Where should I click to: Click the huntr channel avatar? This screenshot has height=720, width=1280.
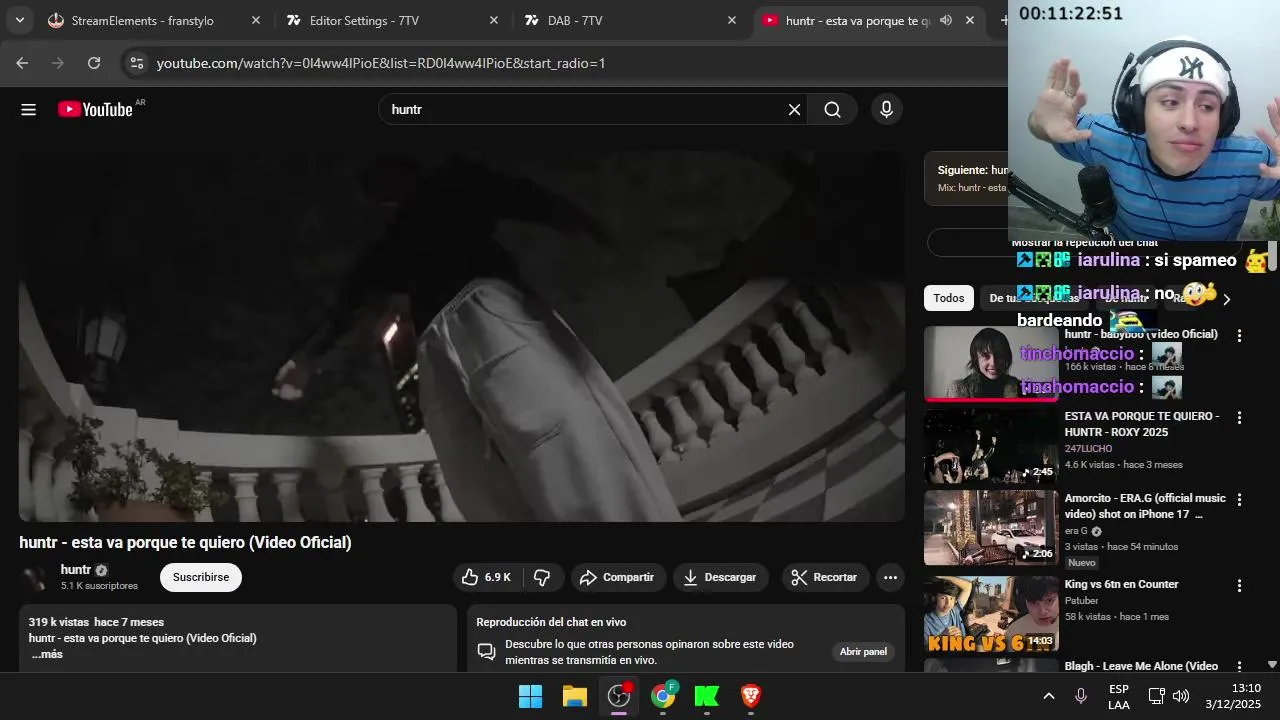(35, 578)
